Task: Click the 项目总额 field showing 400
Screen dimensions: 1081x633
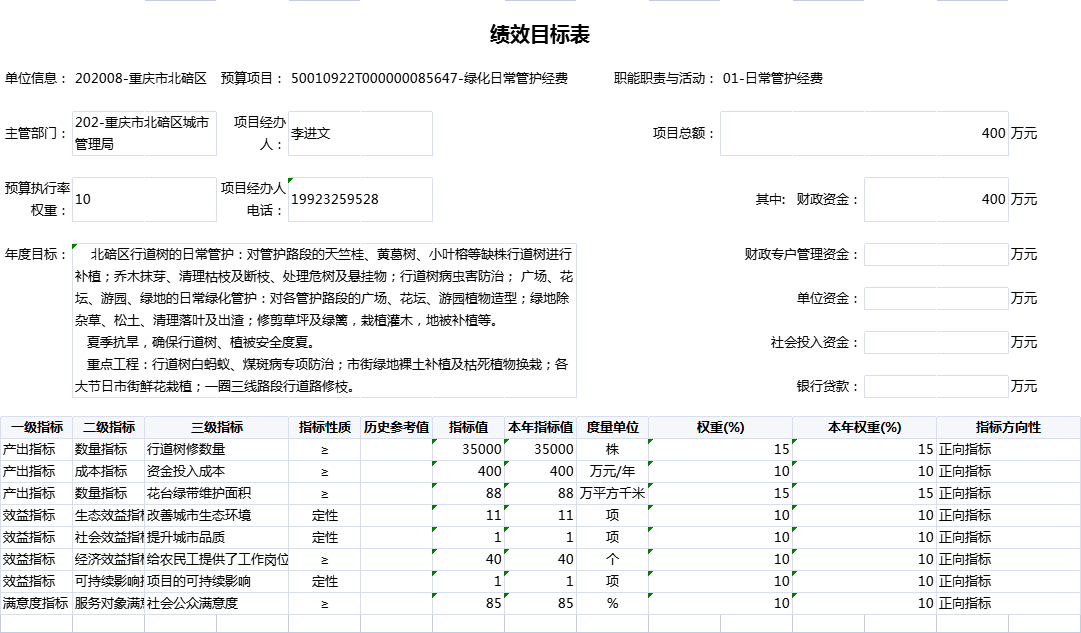Action: [x=864, y=133]
